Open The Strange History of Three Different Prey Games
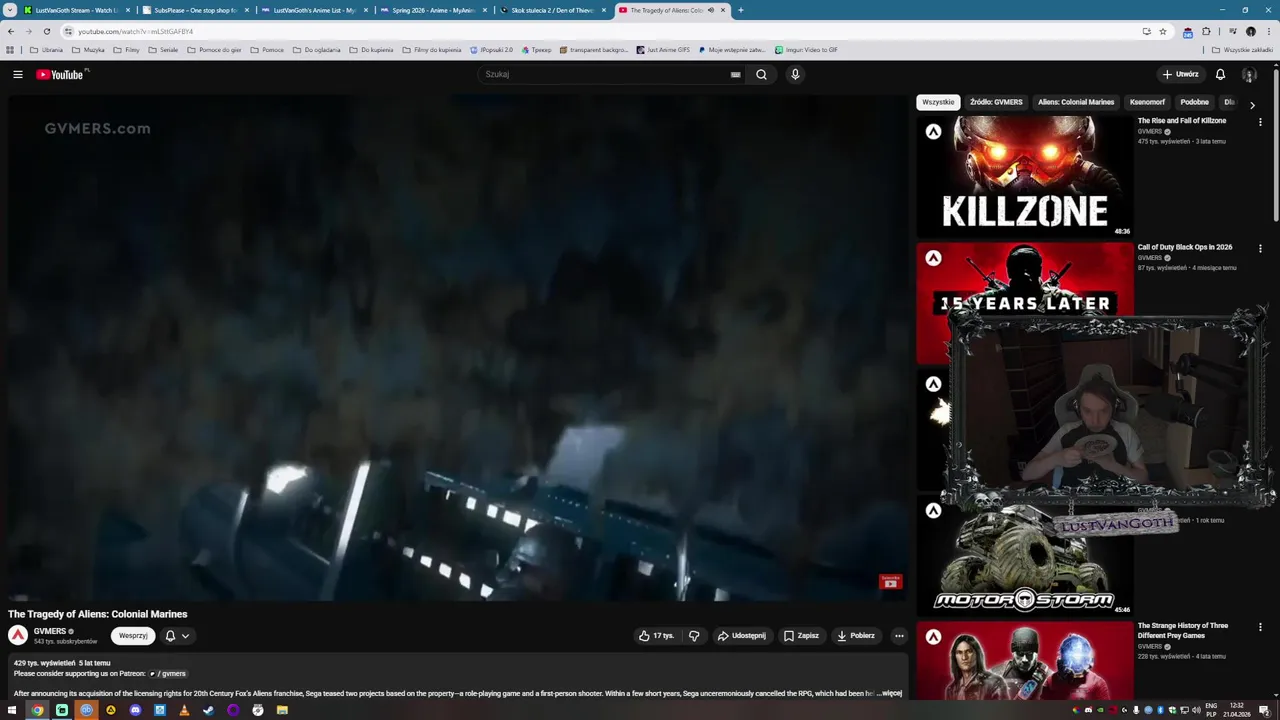Image resolution: width=1280 pixels, height=720 pixels. 1182,630
